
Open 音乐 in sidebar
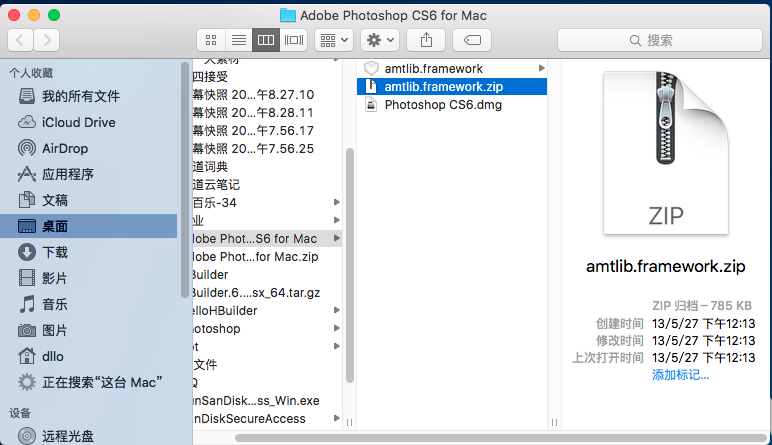pyautogui.click(x=89, y=304)
